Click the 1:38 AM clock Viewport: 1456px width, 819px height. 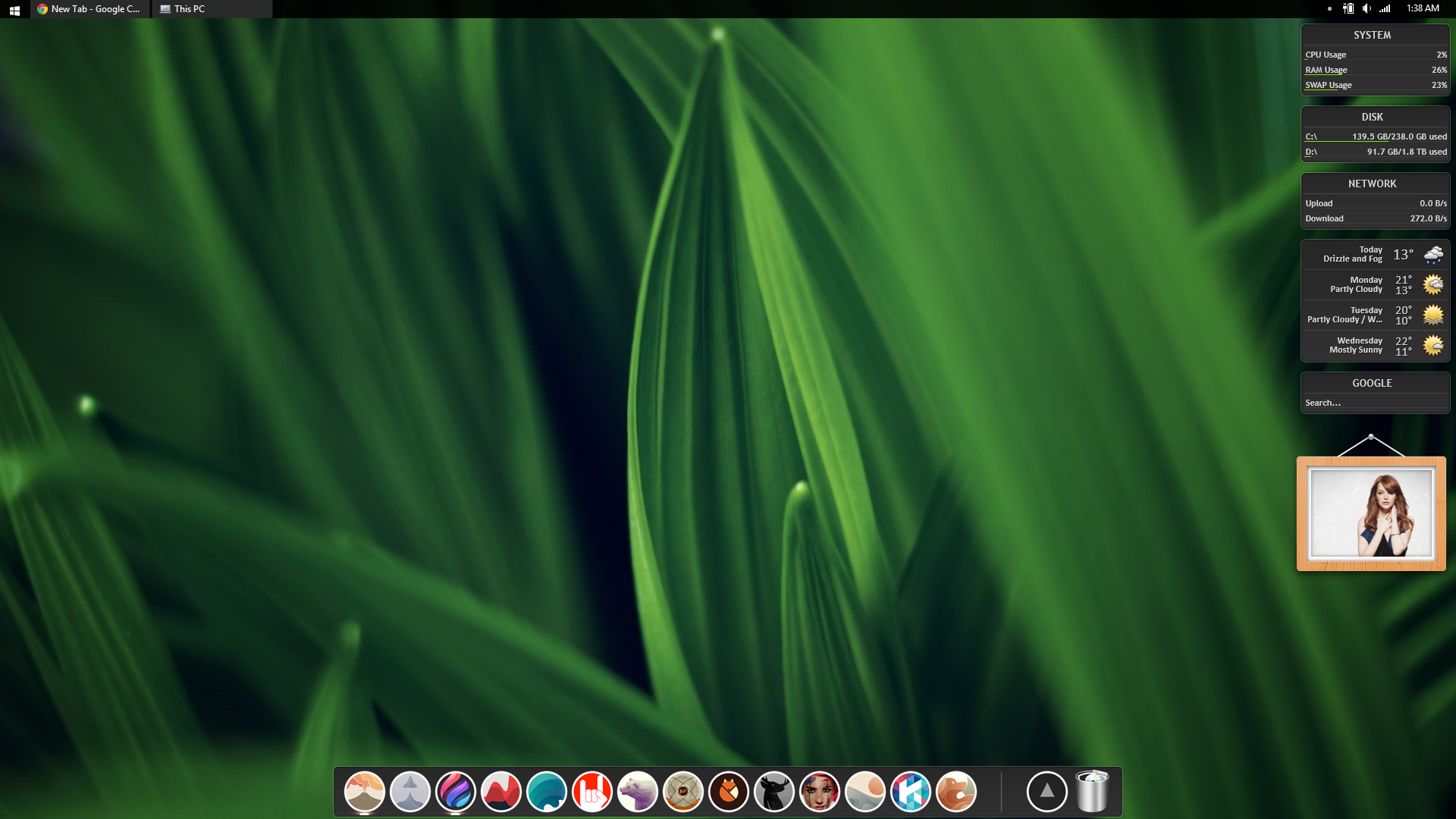tap(1423, 8)
